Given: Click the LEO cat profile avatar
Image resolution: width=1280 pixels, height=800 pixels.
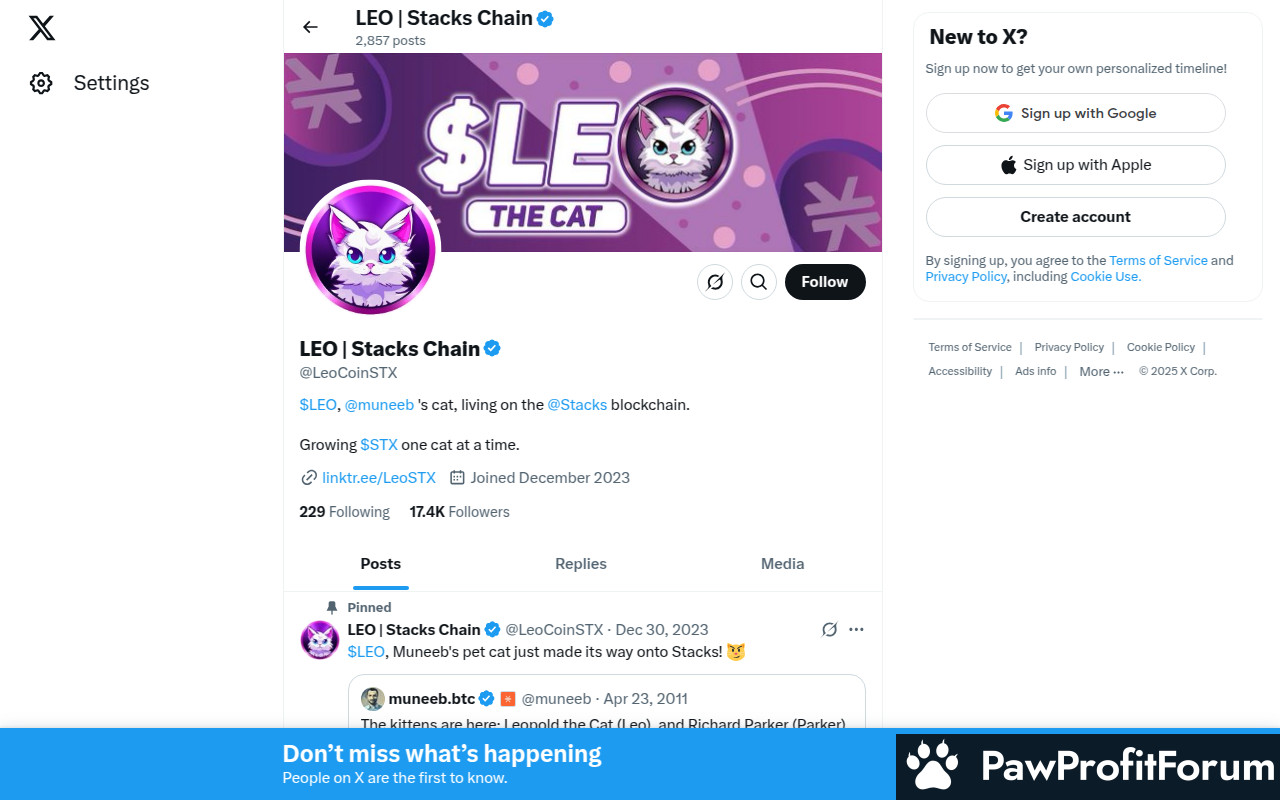Looking at the screenshot, I should point(371,248).
